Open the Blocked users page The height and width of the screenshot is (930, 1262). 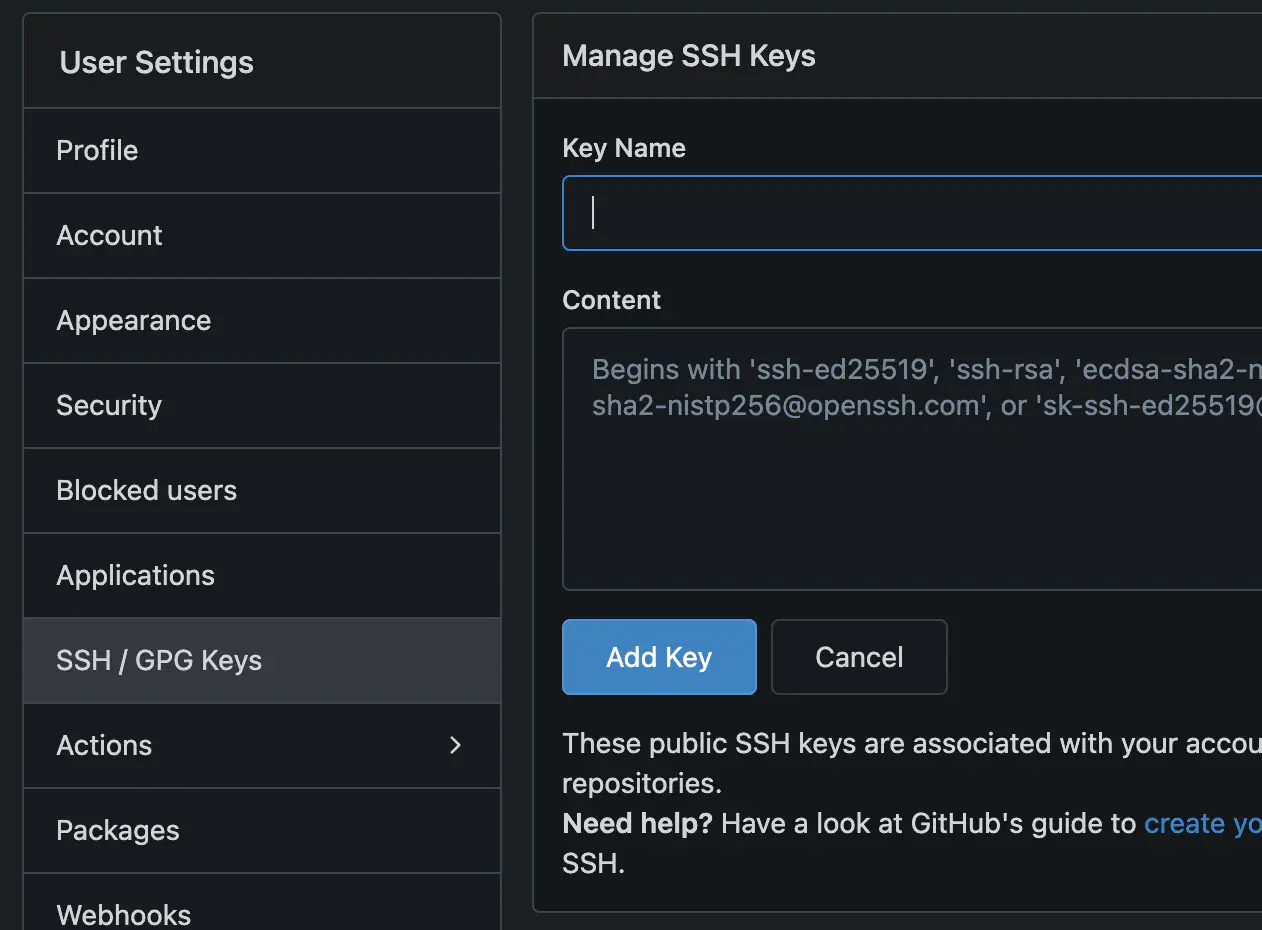[x=146, y=490]
